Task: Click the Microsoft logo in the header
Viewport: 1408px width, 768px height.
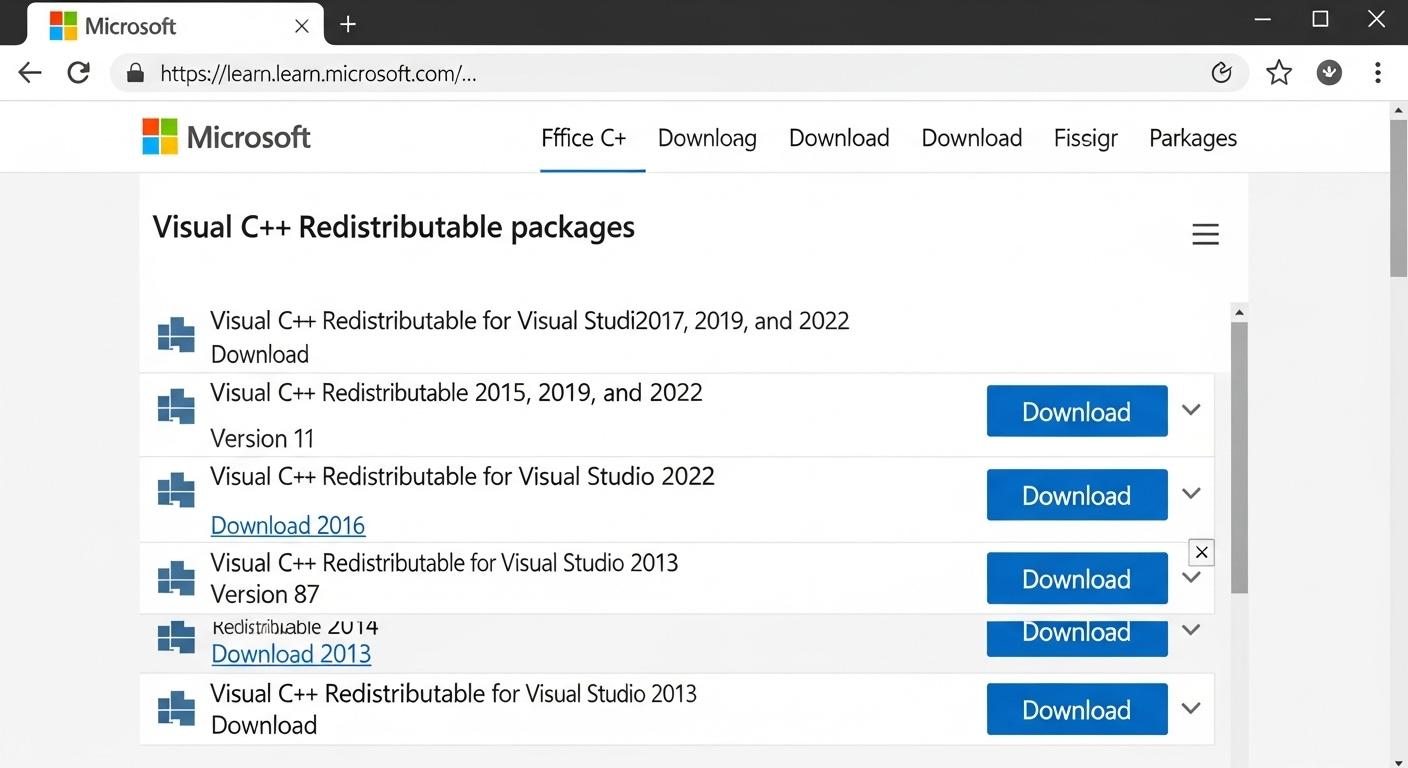Action: pyautogui.click(x=225, y=136)
